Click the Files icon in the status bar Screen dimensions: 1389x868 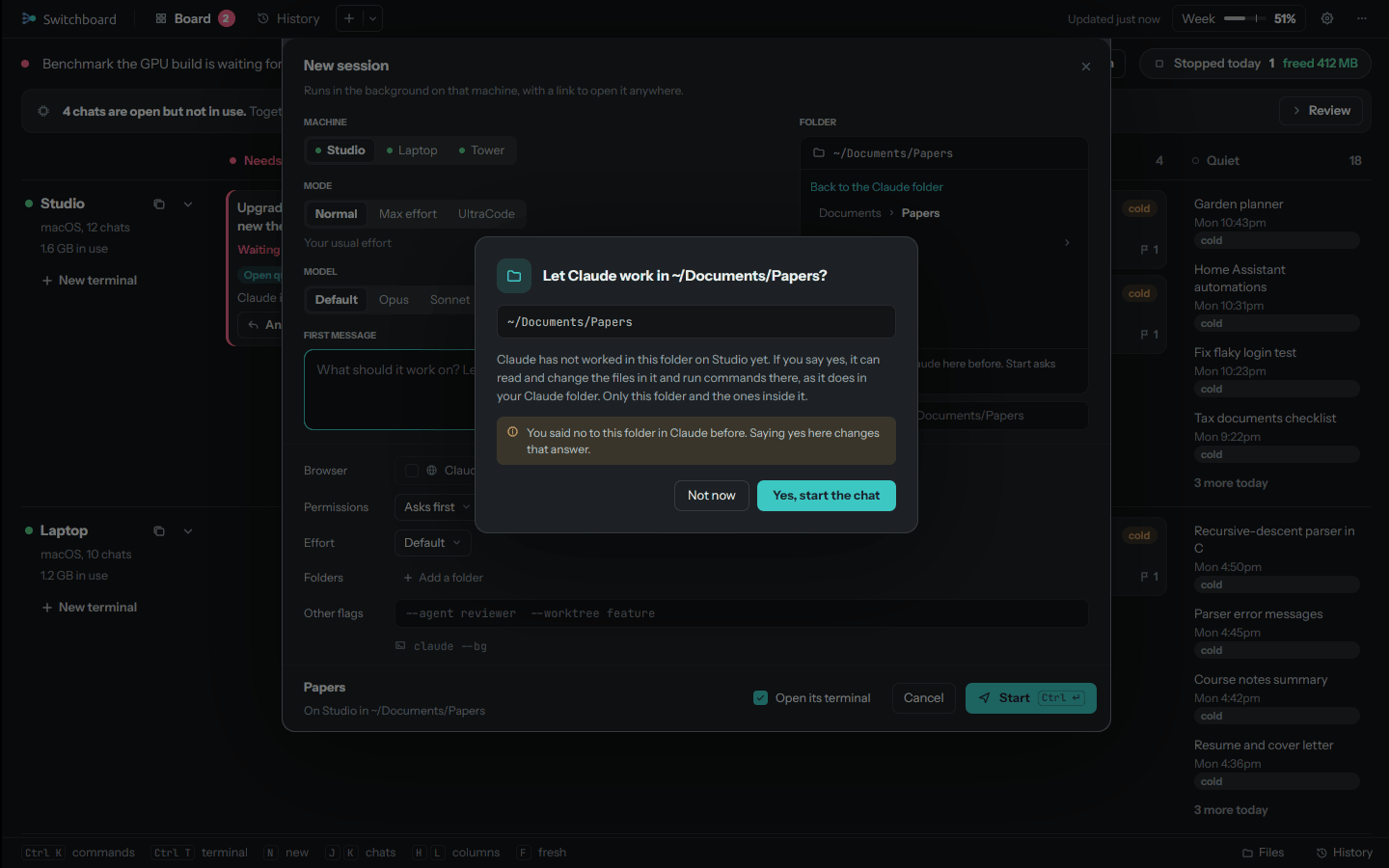(x=1247, y=853)
